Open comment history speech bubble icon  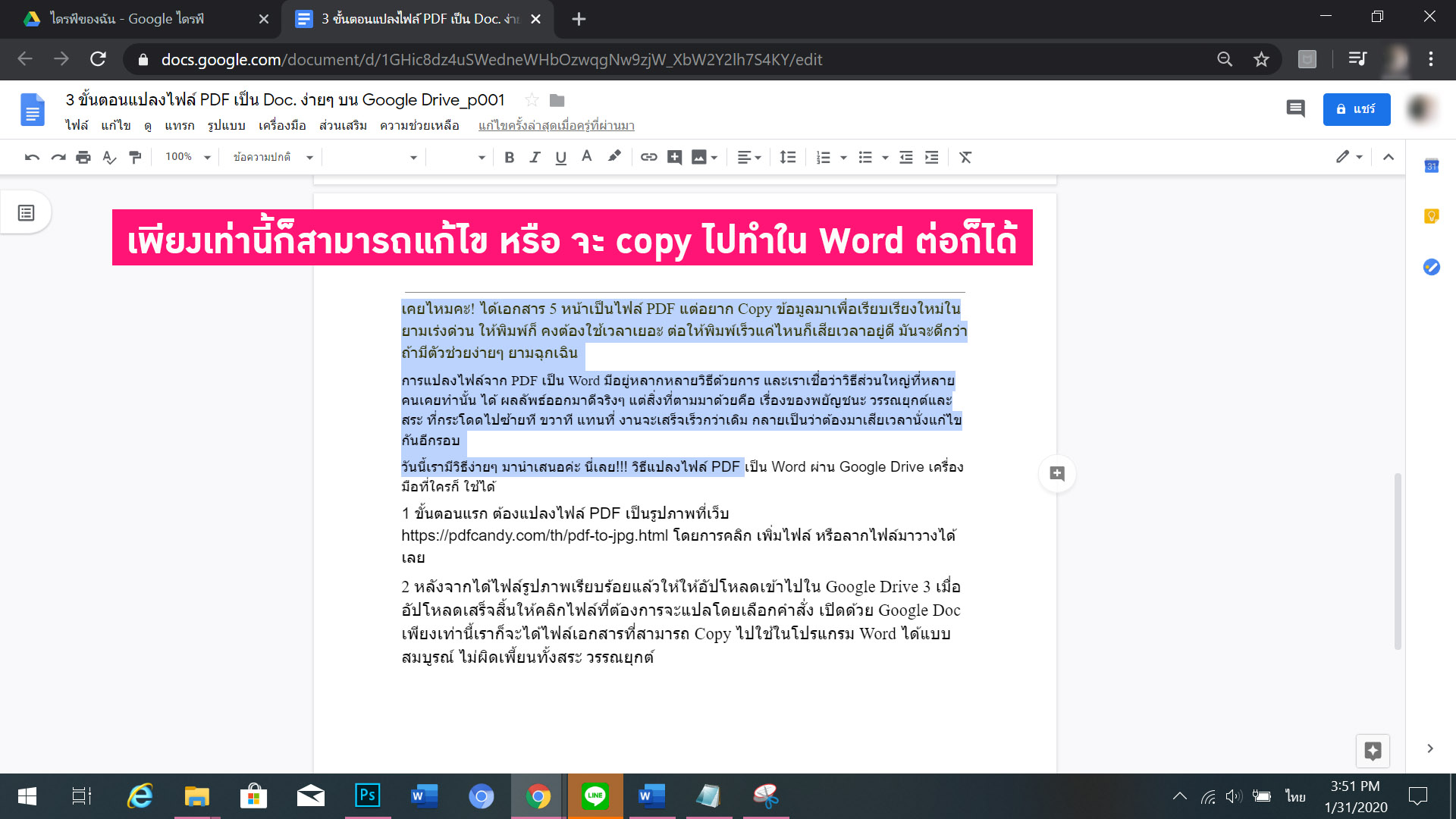(1295, 109)
